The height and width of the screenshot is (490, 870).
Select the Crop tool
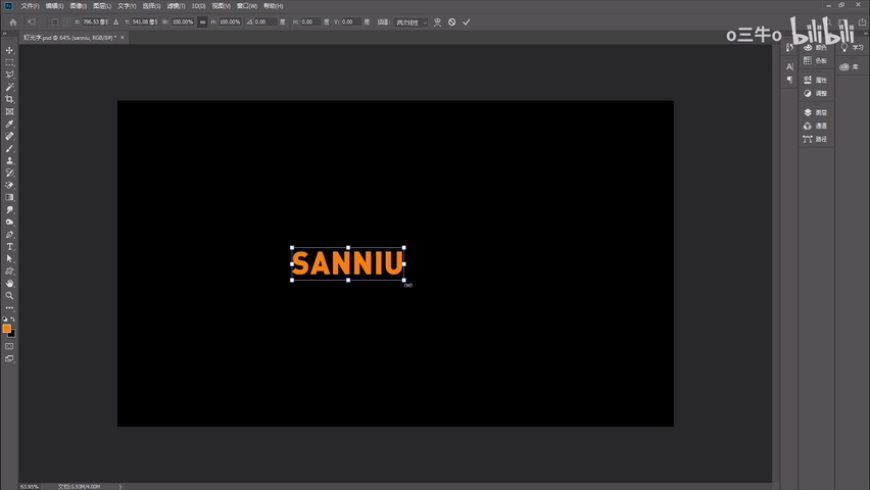coord(10,99)
